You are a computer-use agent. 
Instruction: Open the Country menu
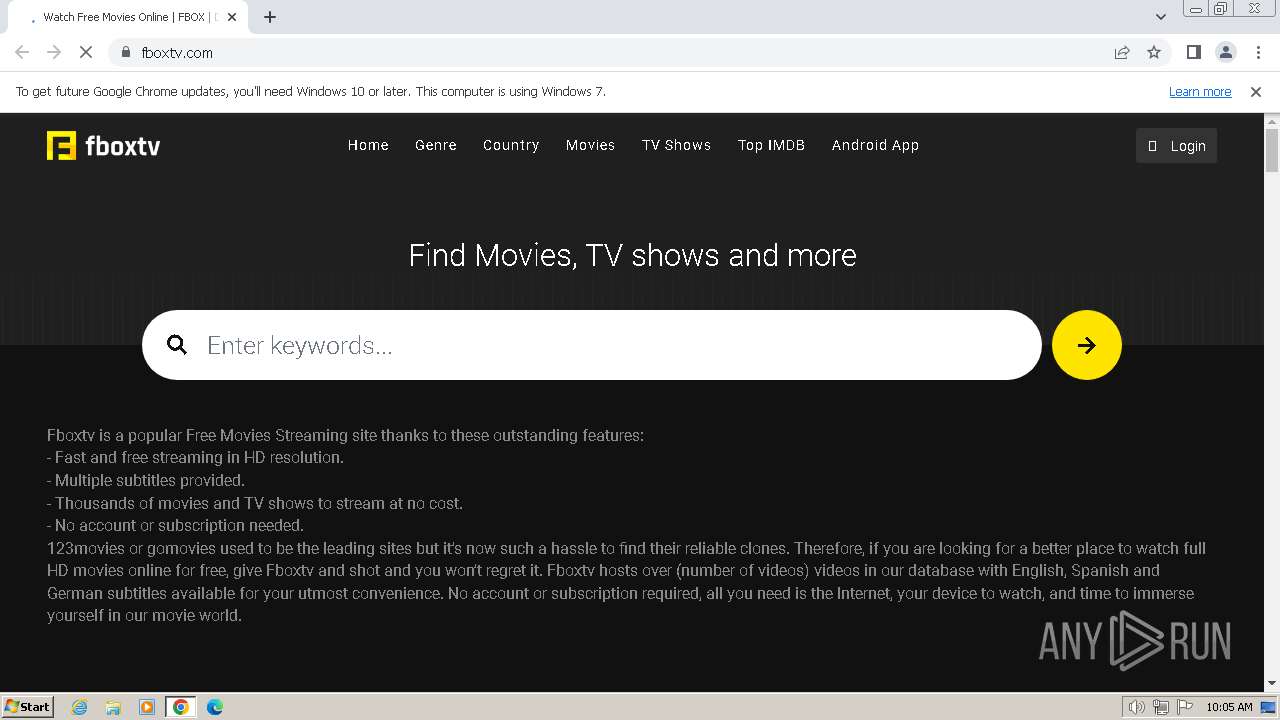(511, 145)
